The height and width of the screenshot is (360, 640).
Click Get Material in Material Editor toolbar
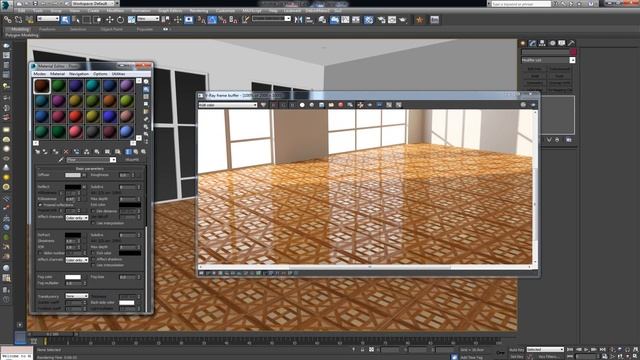click(x=38, y=151)
